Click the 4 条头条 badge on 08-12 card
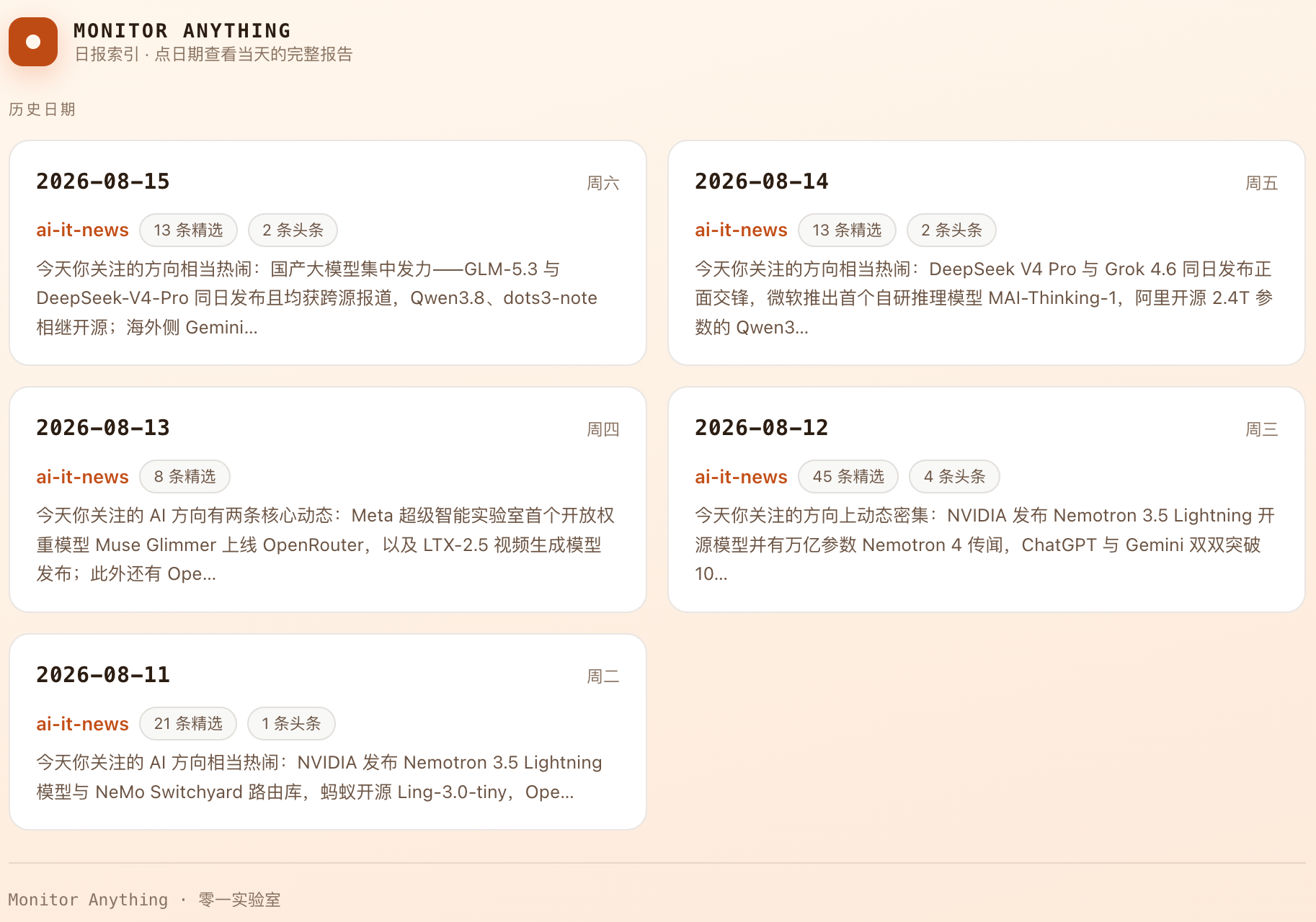Image resolution: width=1316 pixels, height=922 pixels. click(x=954, y=477)
